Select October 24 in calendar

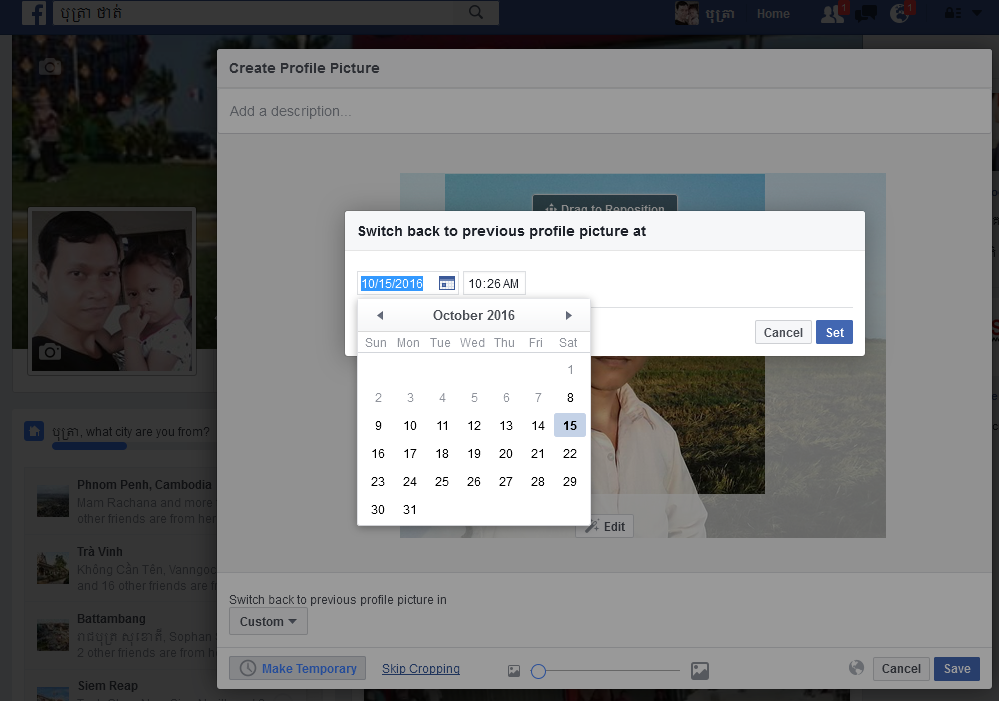click(x=410, y=482)
